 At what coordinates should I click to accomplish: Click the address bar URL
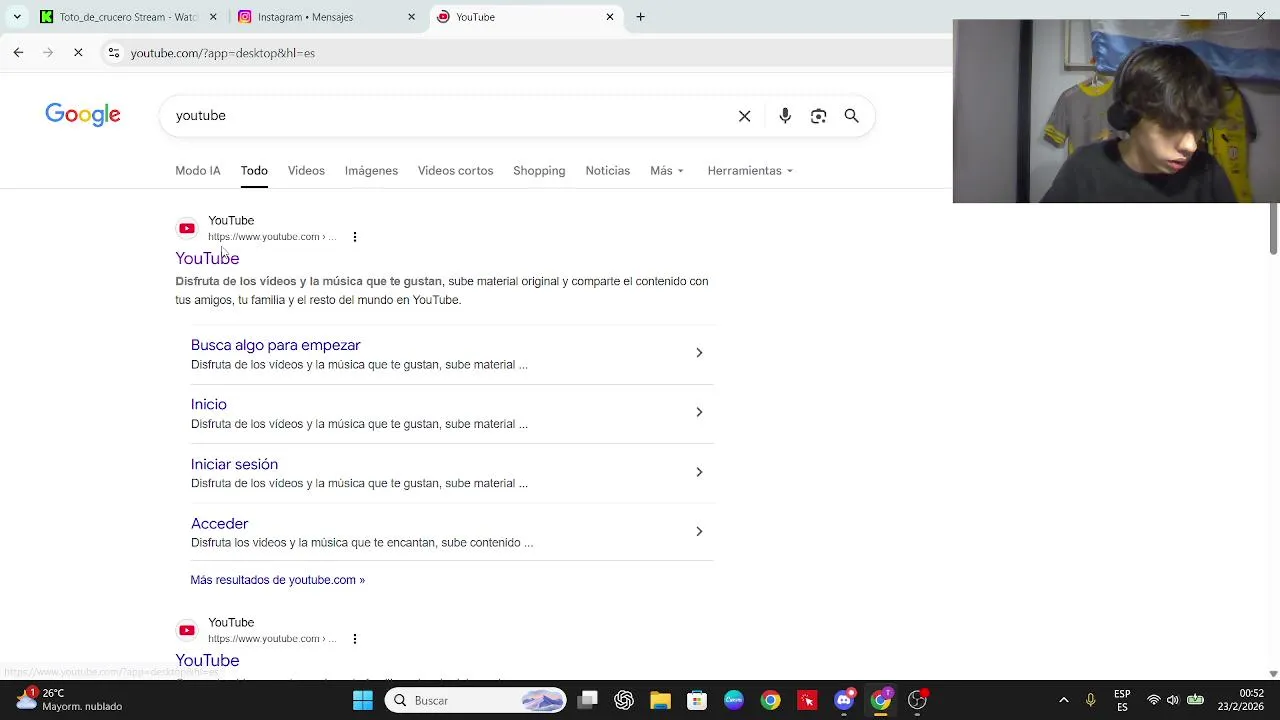pyautogui.click(x=223, y=53)
